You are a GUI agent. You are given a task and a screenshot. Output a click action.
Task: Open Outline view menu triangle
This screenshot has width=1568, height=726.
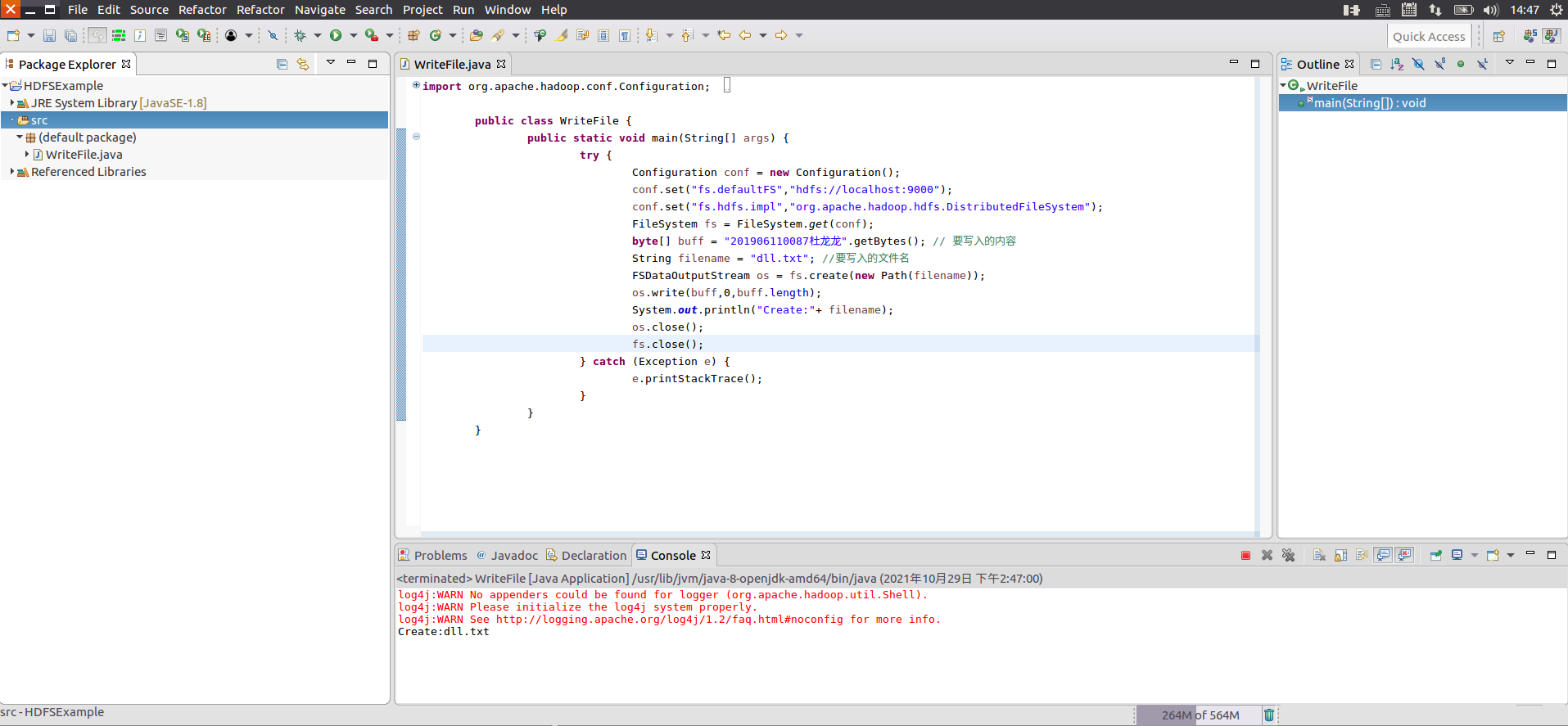(x=1510, y=63)
